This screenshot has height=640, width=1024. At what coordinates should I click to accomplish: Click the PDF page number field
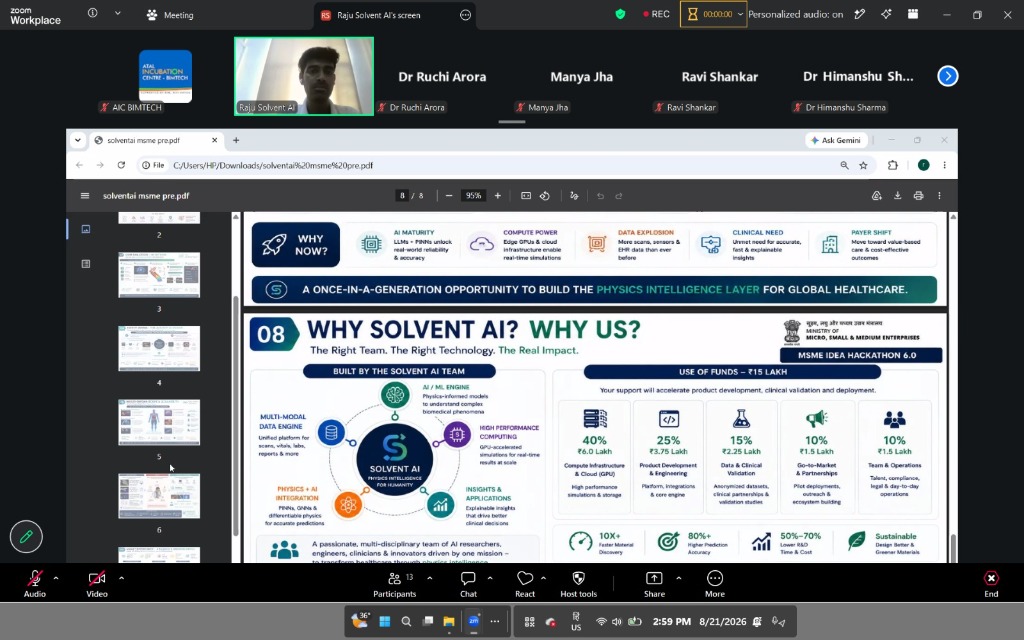point(402,196)
